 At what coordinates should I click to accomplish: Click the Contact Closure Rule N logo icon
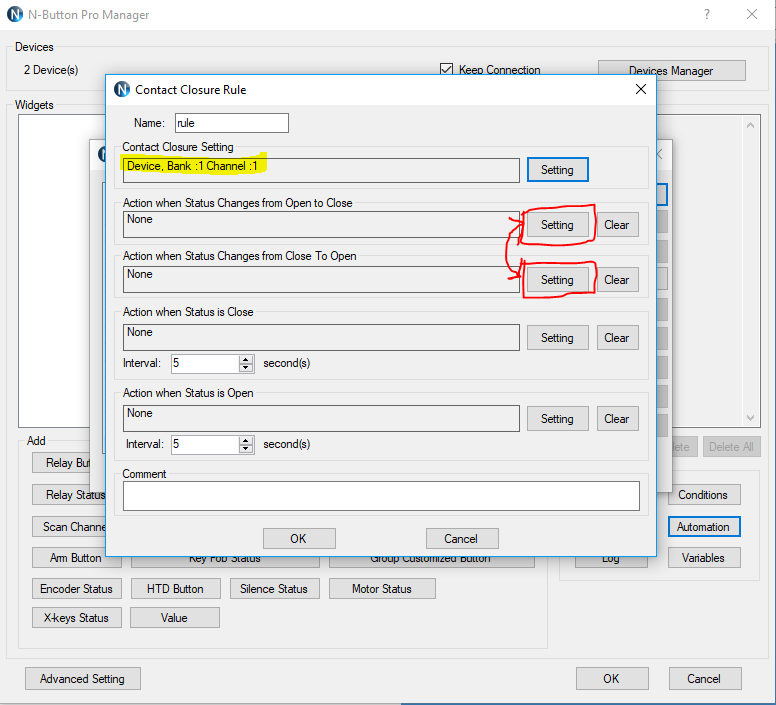pos(122,90)
